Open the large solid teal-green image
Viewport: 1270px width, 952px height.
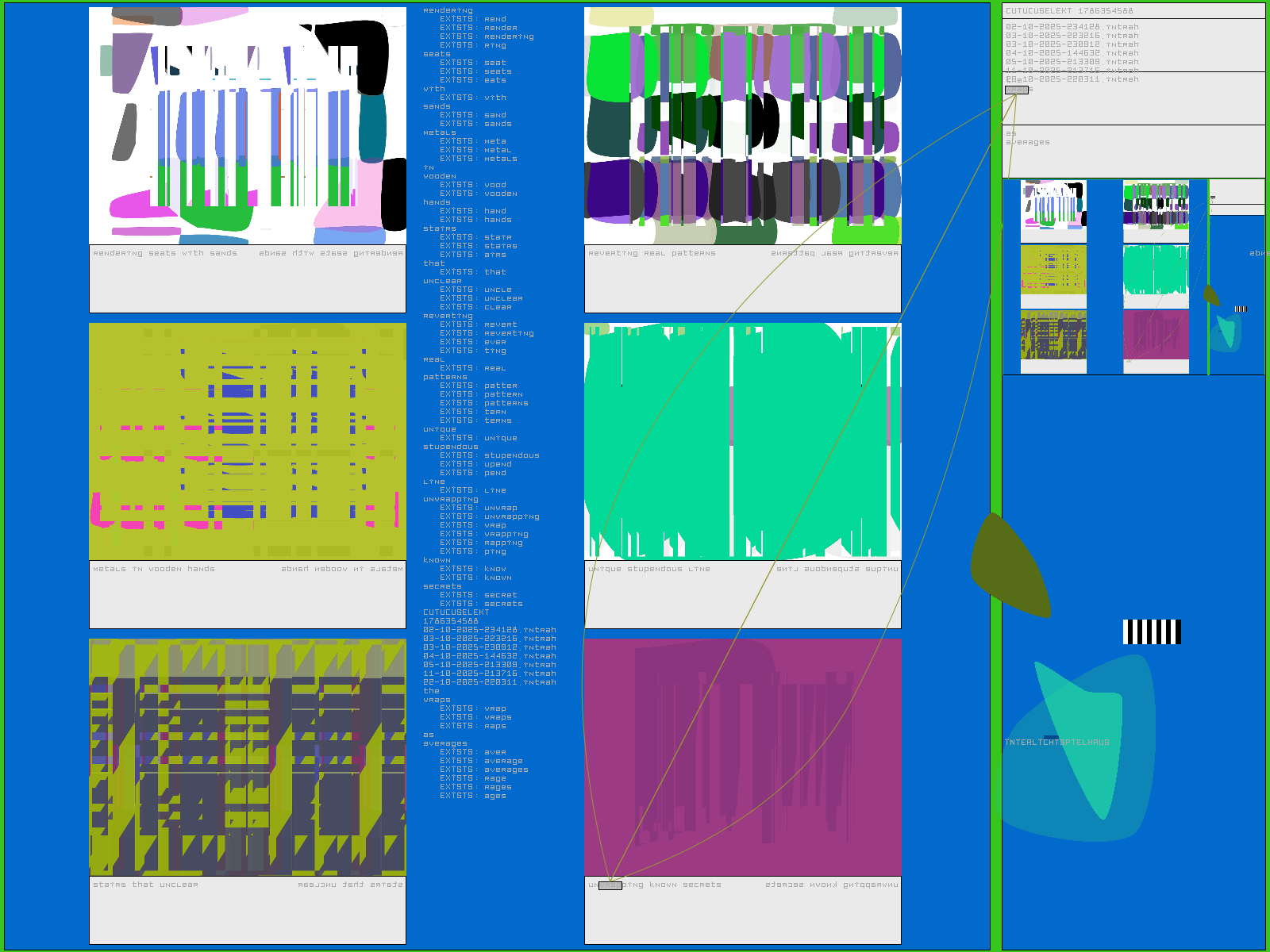[742, 441]
